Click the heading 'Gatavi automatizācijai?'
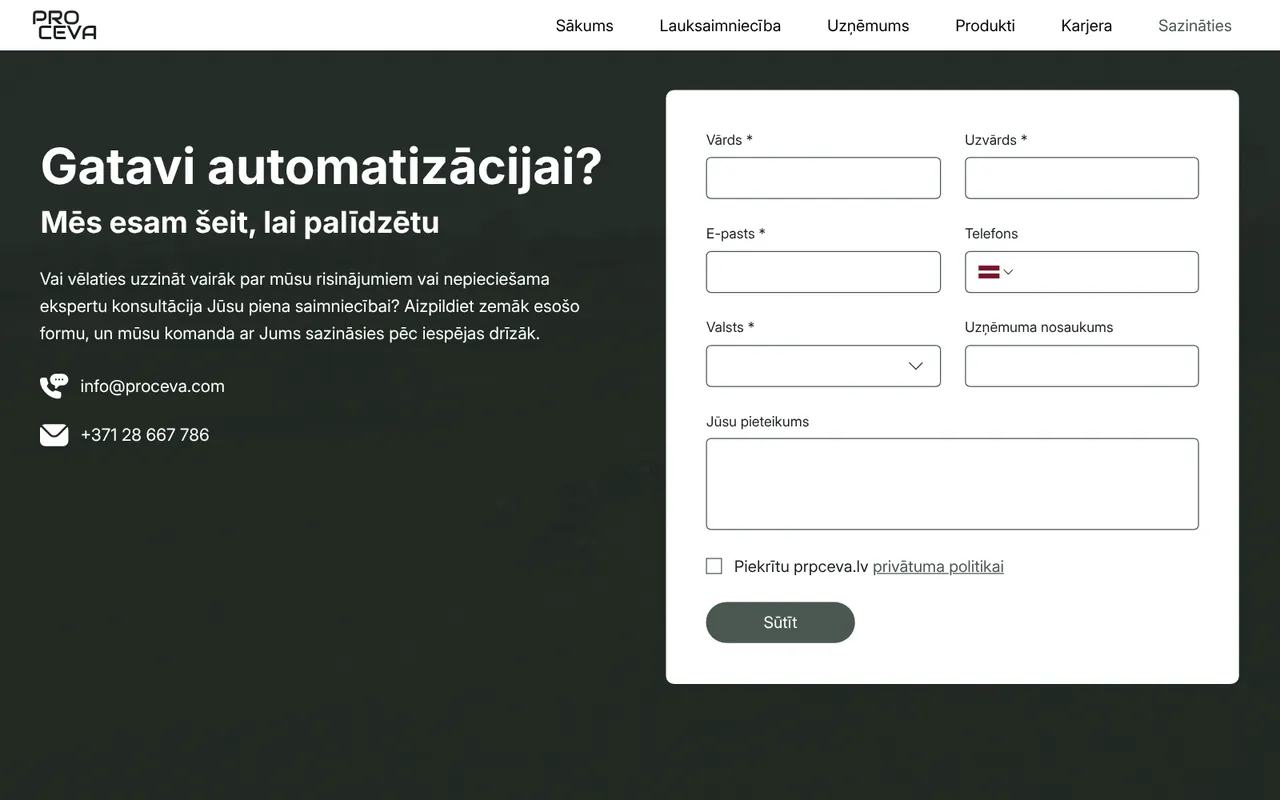Screen dimensions: 1280x800 (321, 166)
